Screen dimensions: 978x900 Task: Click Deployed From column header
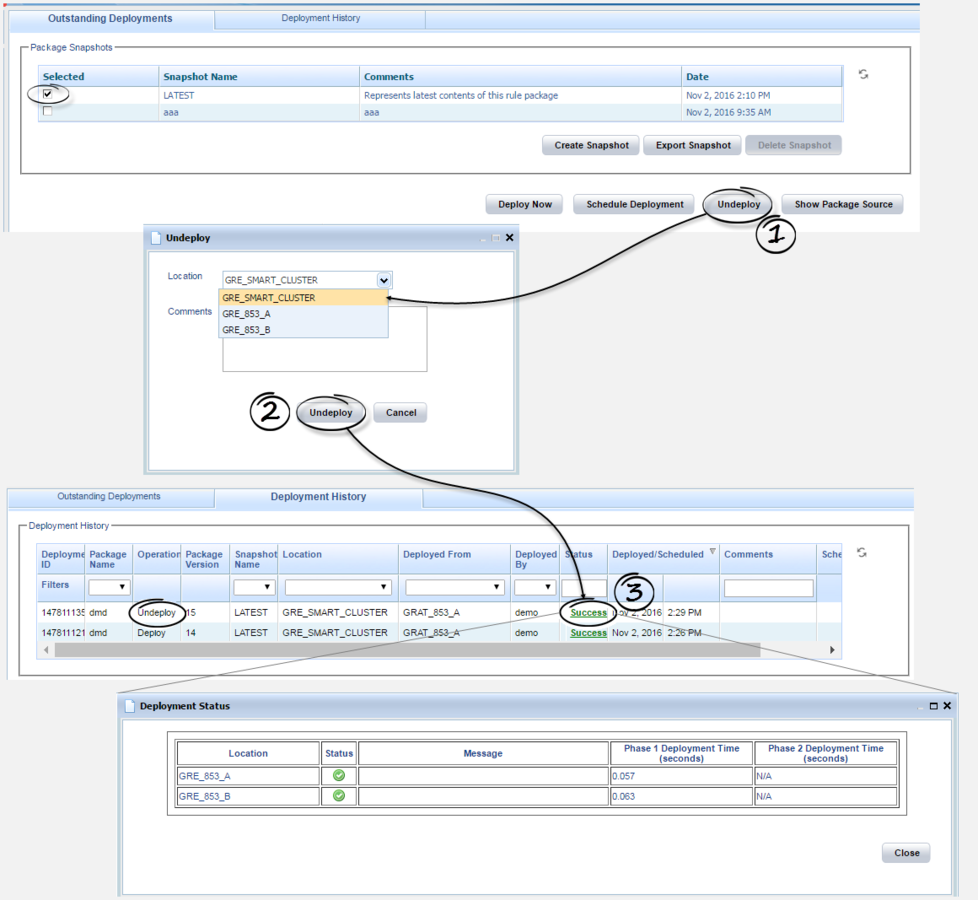tap(454, 559)
